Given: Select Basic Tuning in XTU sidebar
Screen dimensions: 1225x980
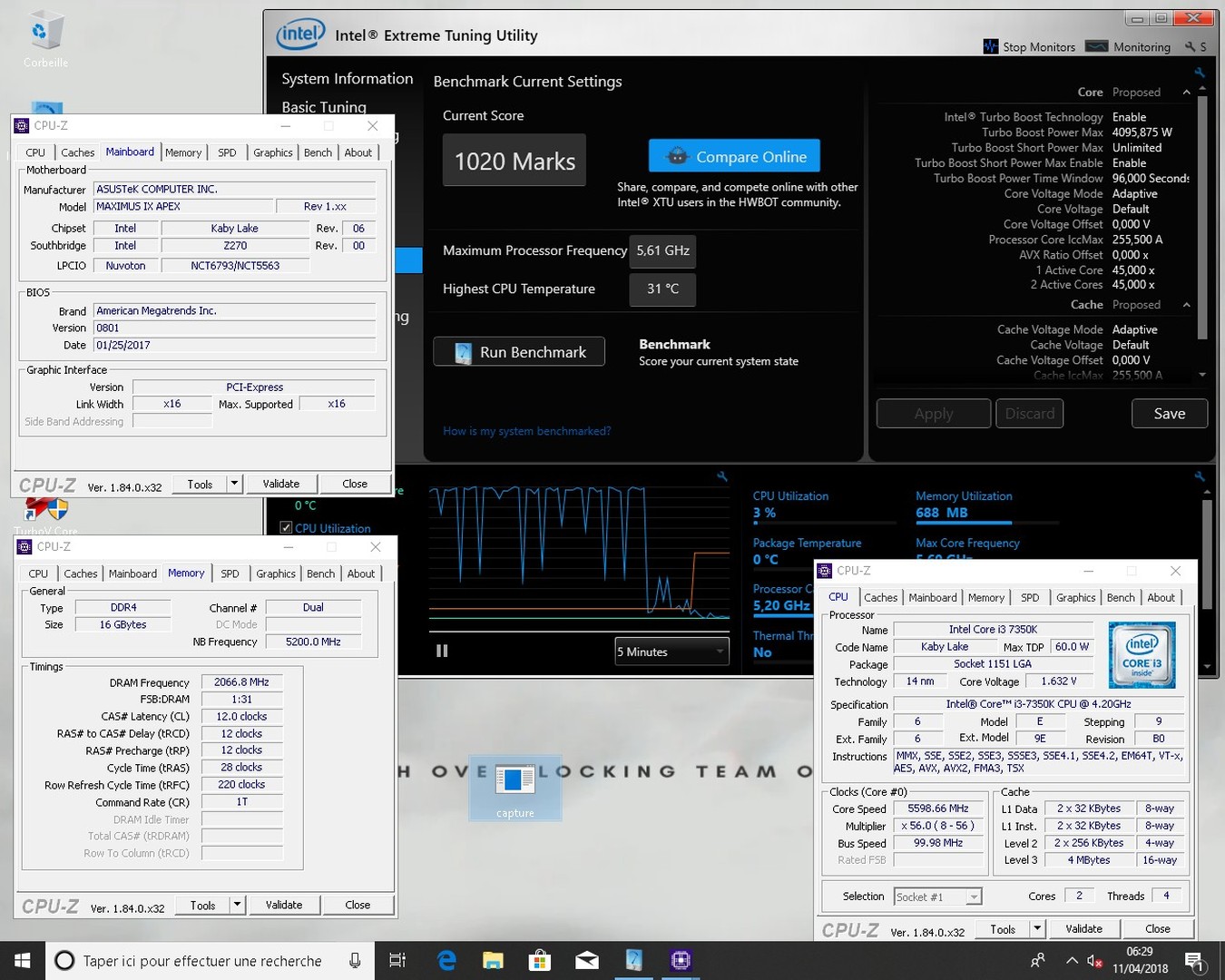Looking at the screenshot, I should pyautogui.click(x=324, y=106).
